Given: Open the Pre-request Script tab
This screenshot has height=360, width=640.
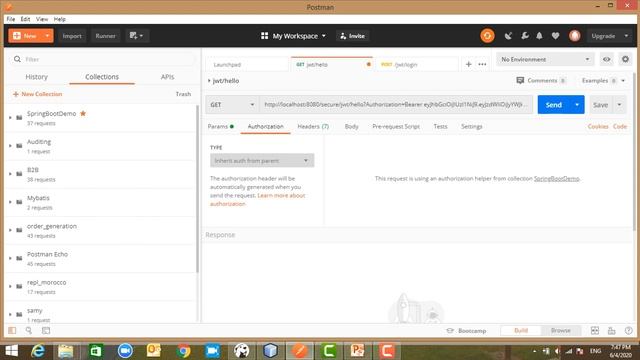Looking at the screenshot, I should point(396,127).
